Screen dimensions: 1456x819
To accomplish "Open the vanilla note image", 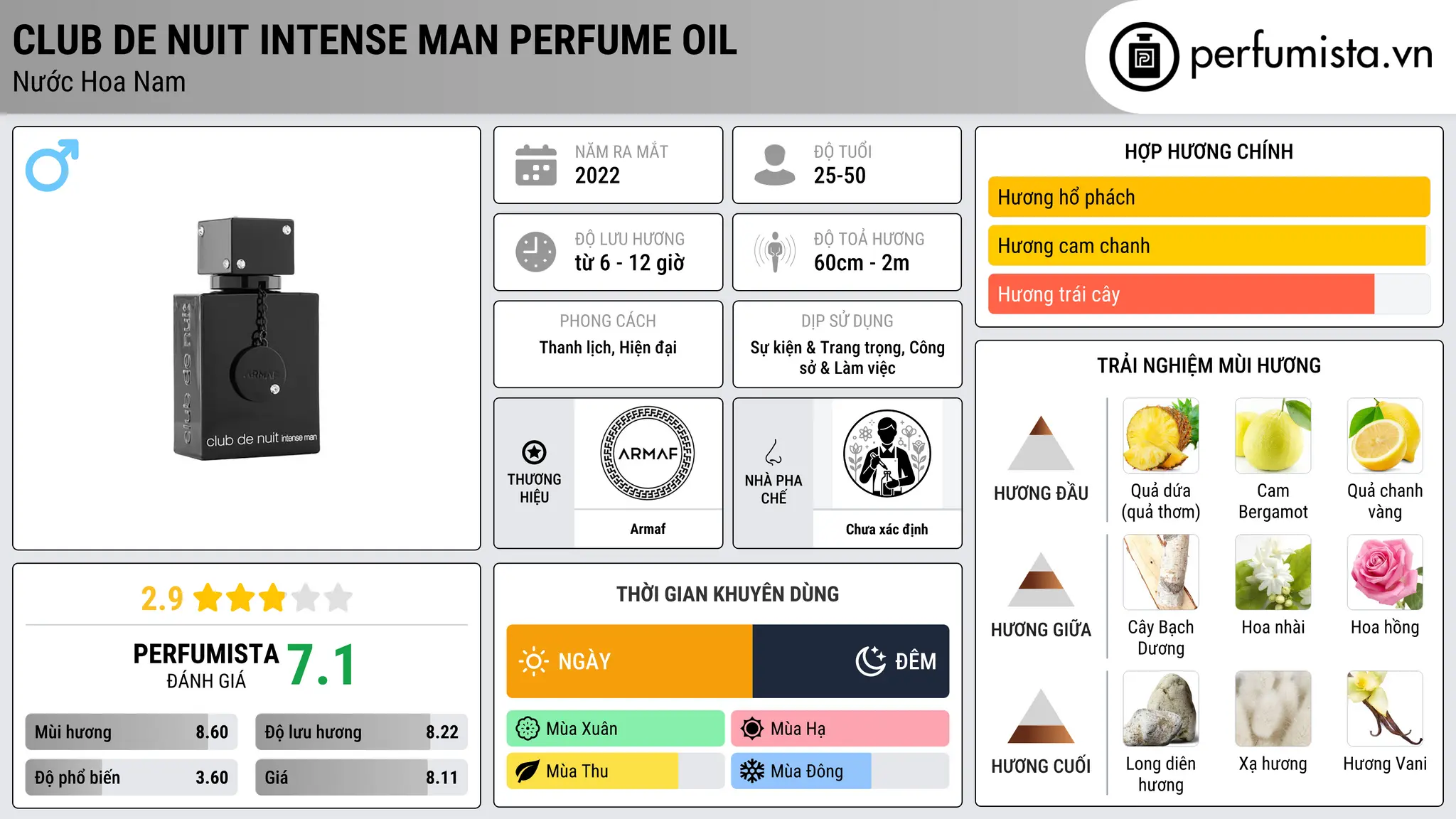I will point(1385,709).
